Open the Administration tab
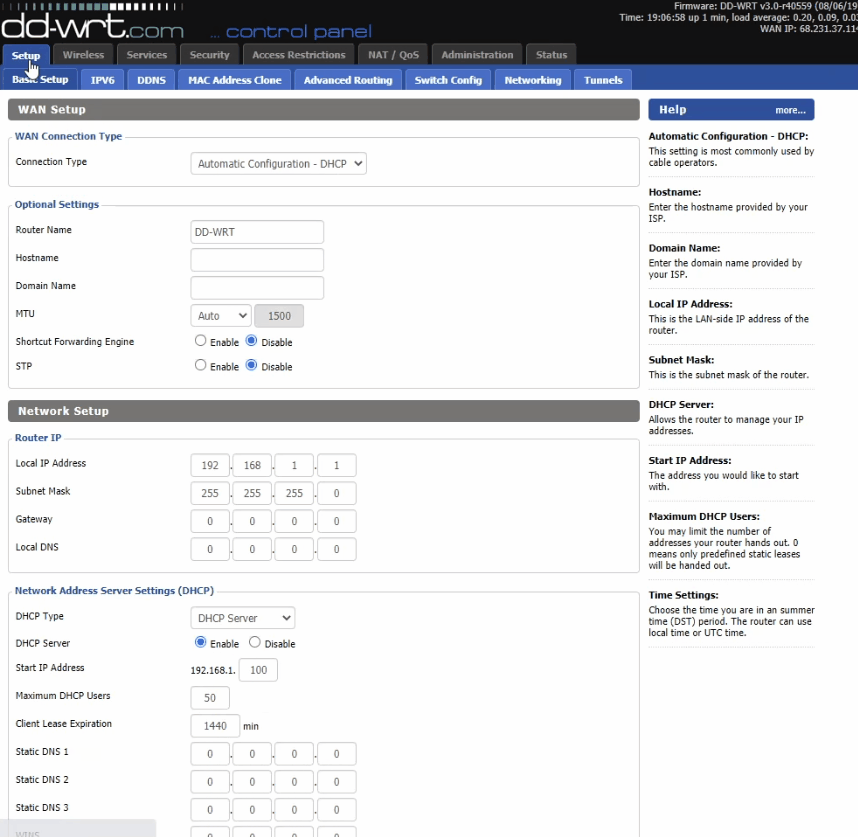858x837 pixels. pyautogui.click(x=477, y=55)
